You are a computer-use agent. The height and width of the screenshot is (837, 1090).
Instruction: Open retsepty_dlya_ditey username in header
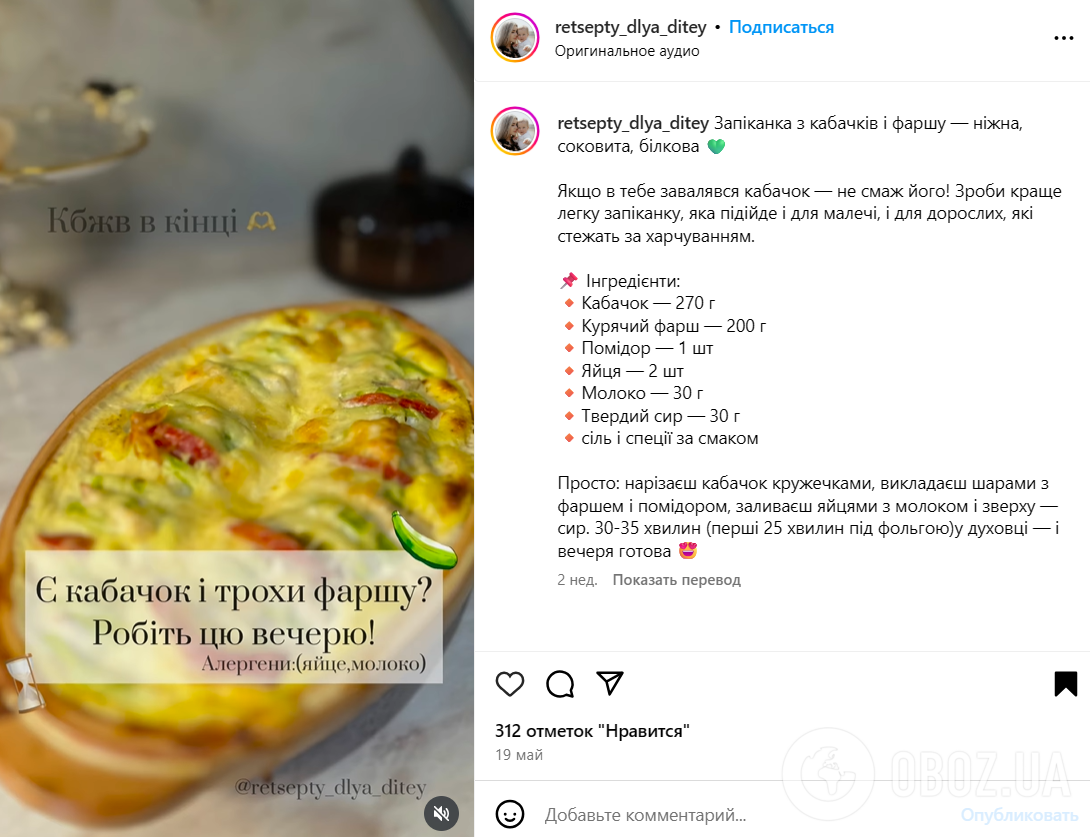631,27
